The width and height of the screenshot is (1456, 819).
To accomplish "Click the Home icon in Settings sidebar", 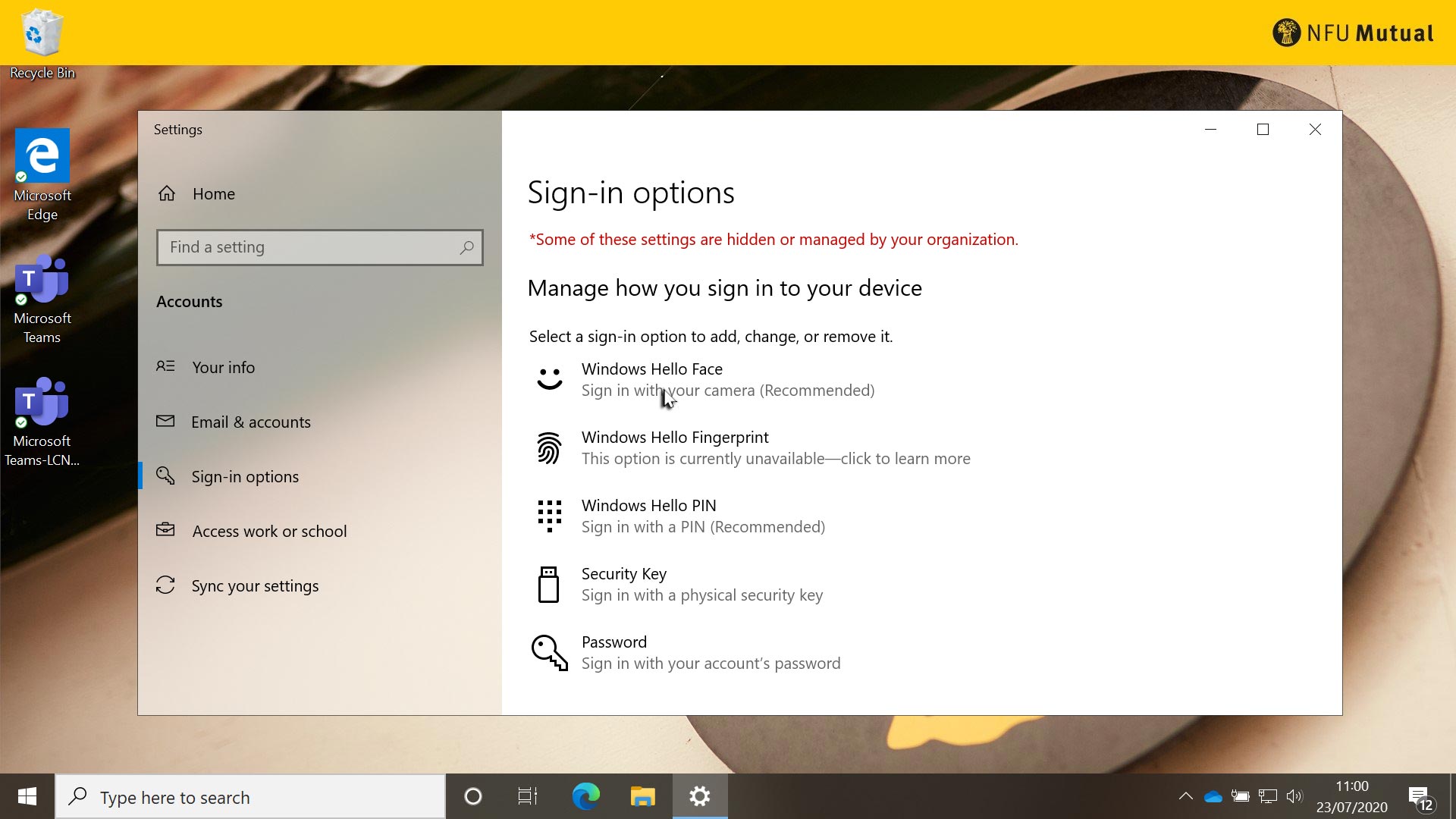I will coord(167,193).
